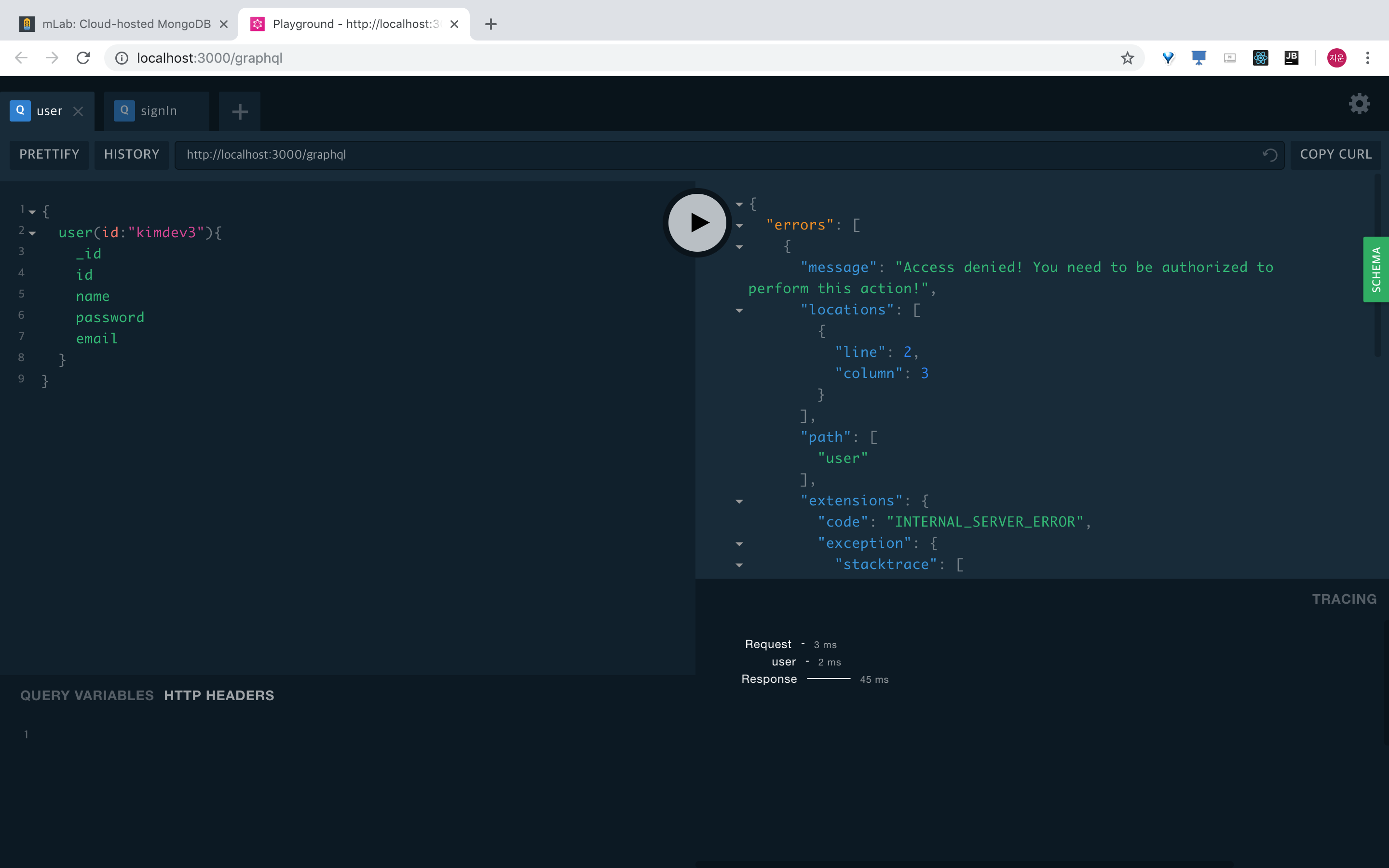Click the password field in query

pos(109,317)
